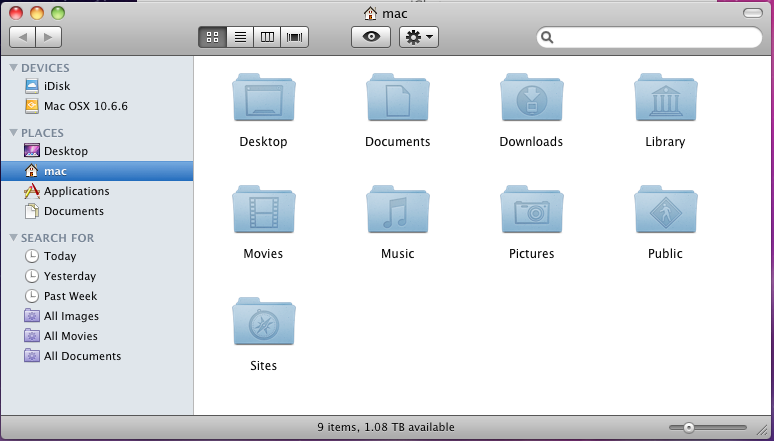Click the Downloads folder label
Screen dimensions: 774x441
531,142
